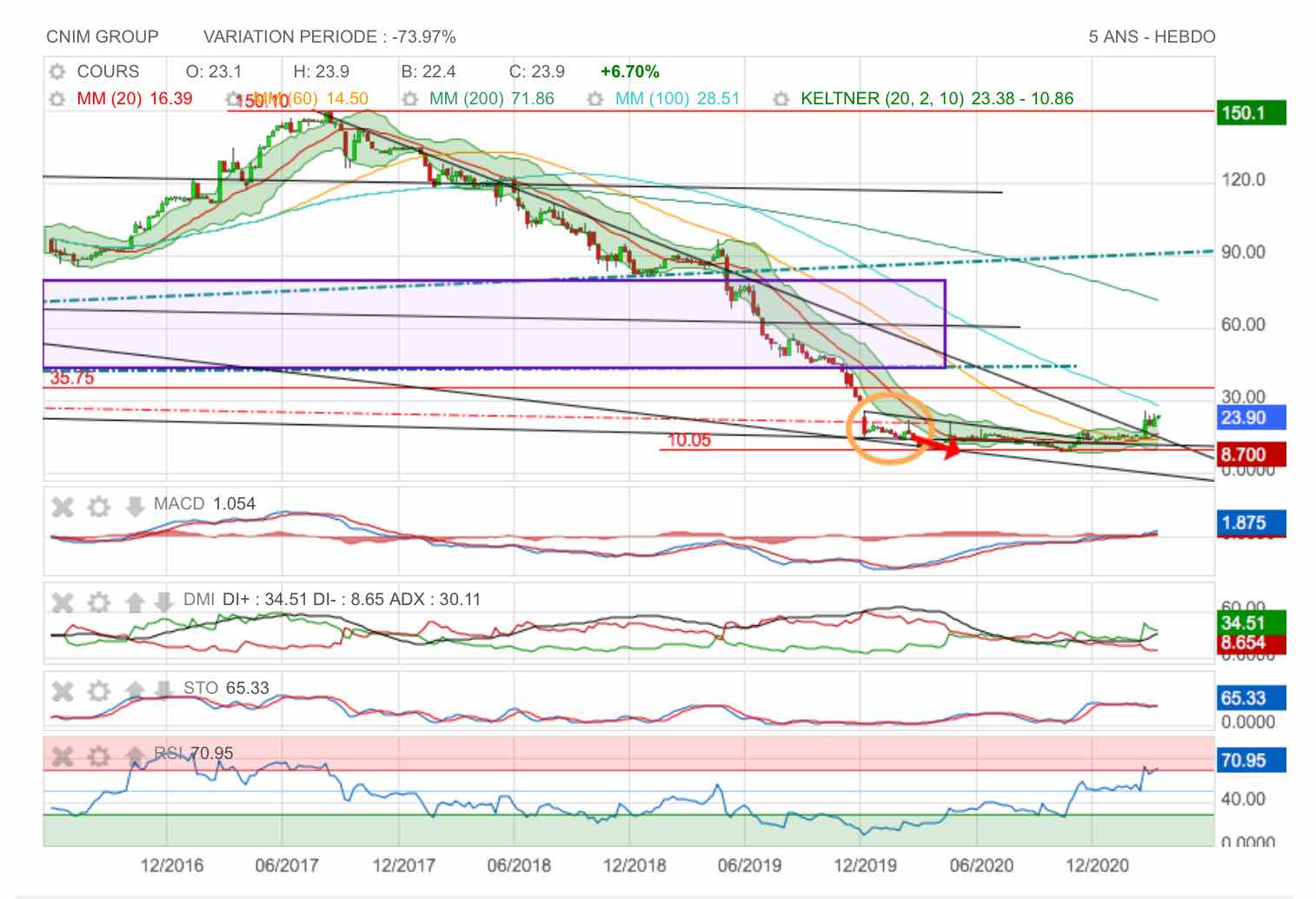Screen dimensions: 1316x899
Task: Open MACD indicator settings gear
Action: click(x=99, y=506)
